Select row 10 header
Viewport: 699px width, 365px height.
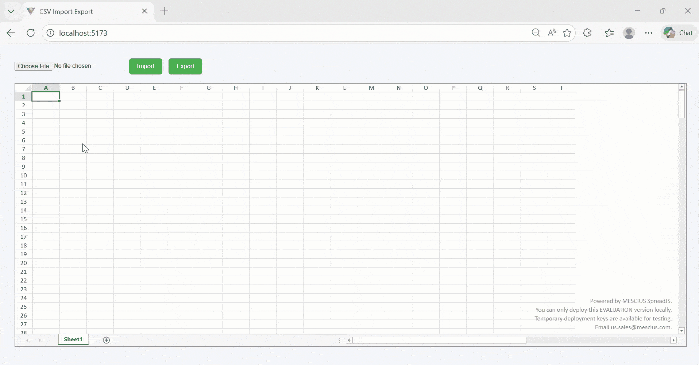pos(24,175)
